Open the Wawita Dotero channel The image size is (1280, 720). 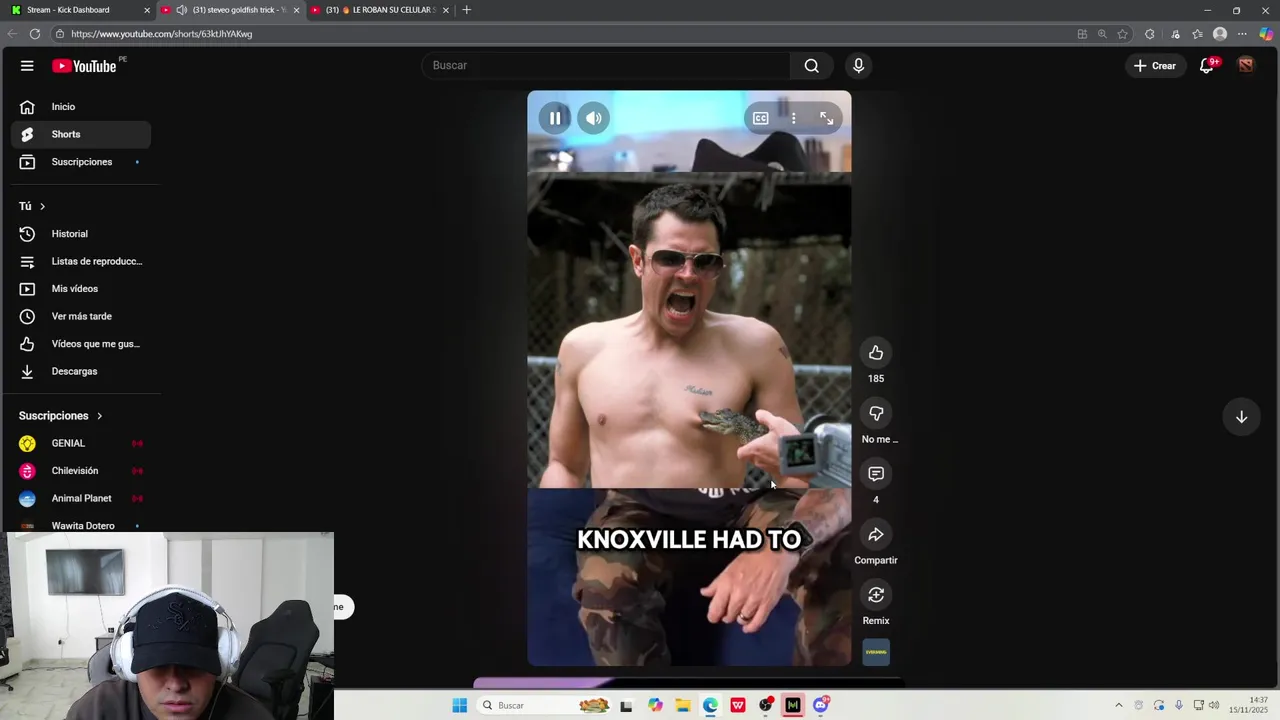pyautogui.click(x=81, y=525)
